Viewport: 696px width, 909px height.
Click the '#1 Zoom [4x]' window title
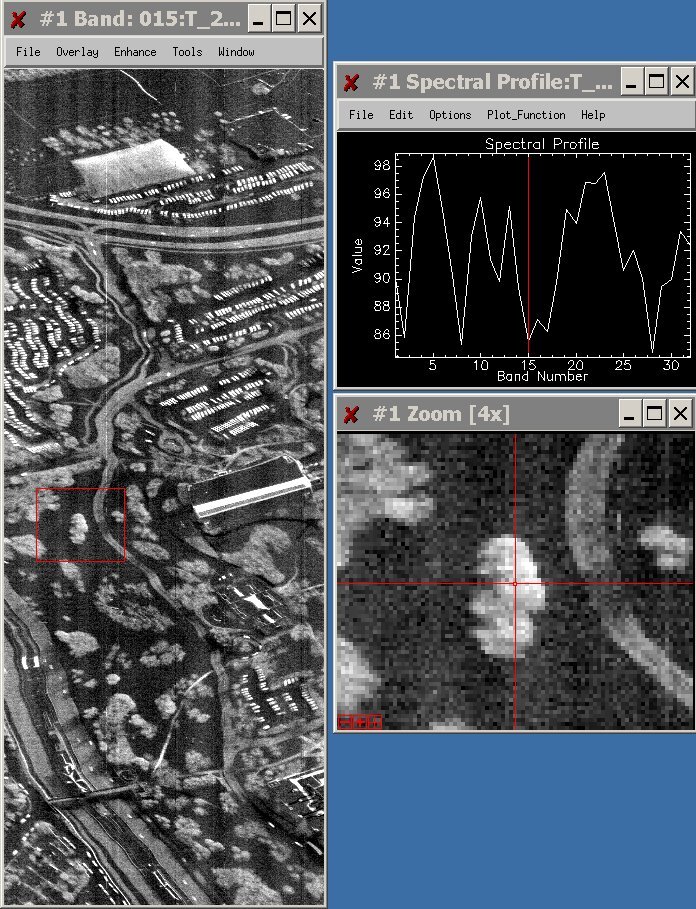(x=441, y=414)
